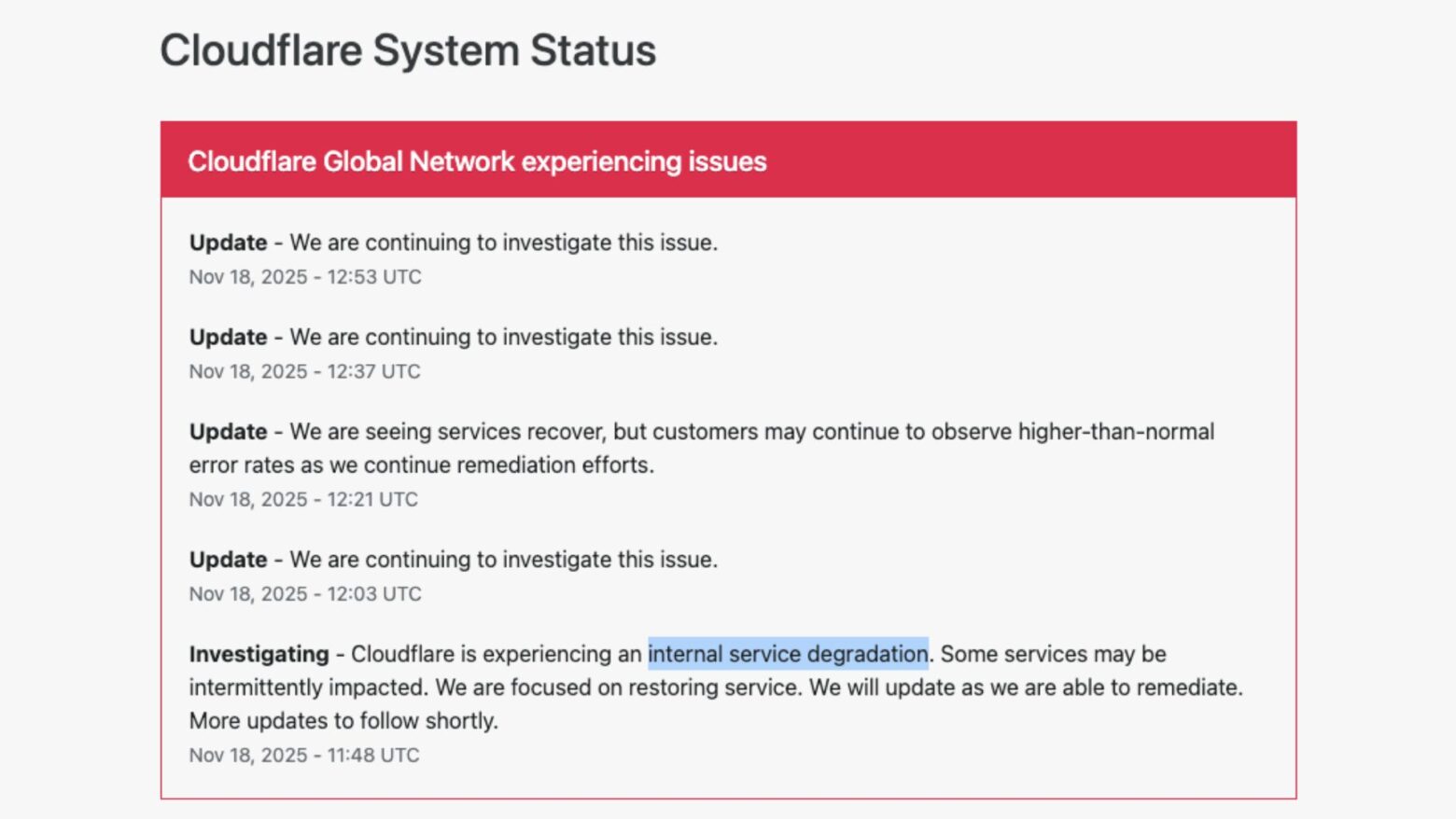Image resolution: width=1456 pixels, height=819 pixels.
Task: Click the update message posted at 12:03 UTC
Action: click(504, 560)
